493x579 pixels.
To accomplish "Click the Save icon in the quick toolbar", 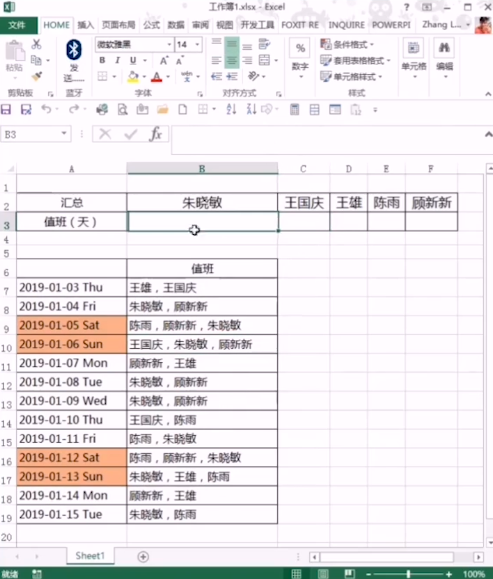I will coord(6,109).
